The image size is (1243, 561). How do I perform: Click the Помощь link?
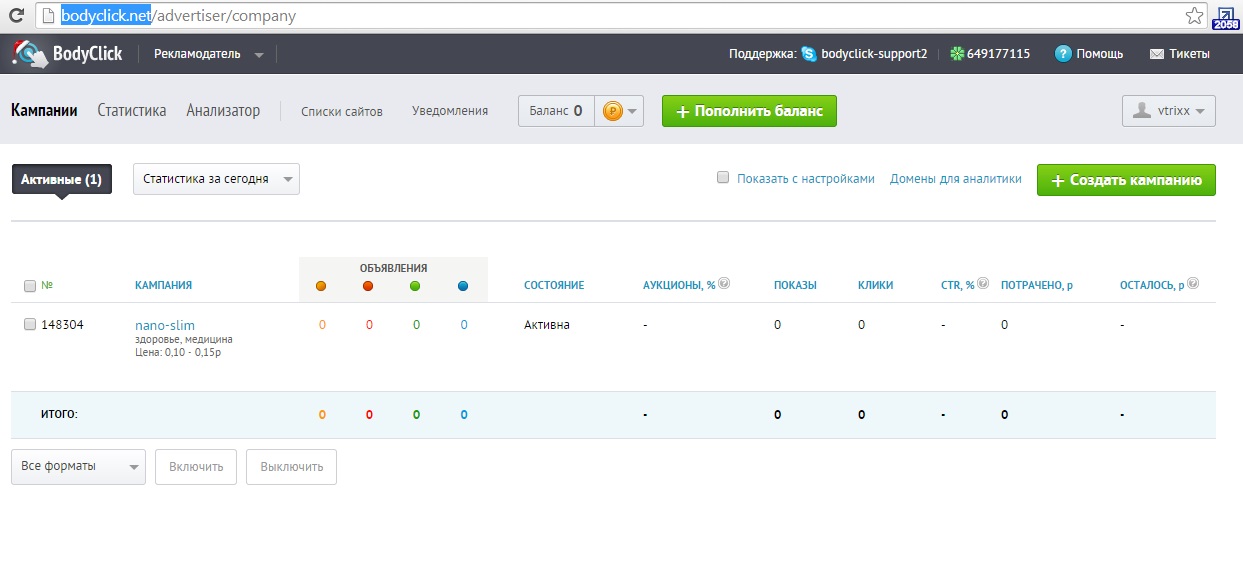coord(1100,54)
